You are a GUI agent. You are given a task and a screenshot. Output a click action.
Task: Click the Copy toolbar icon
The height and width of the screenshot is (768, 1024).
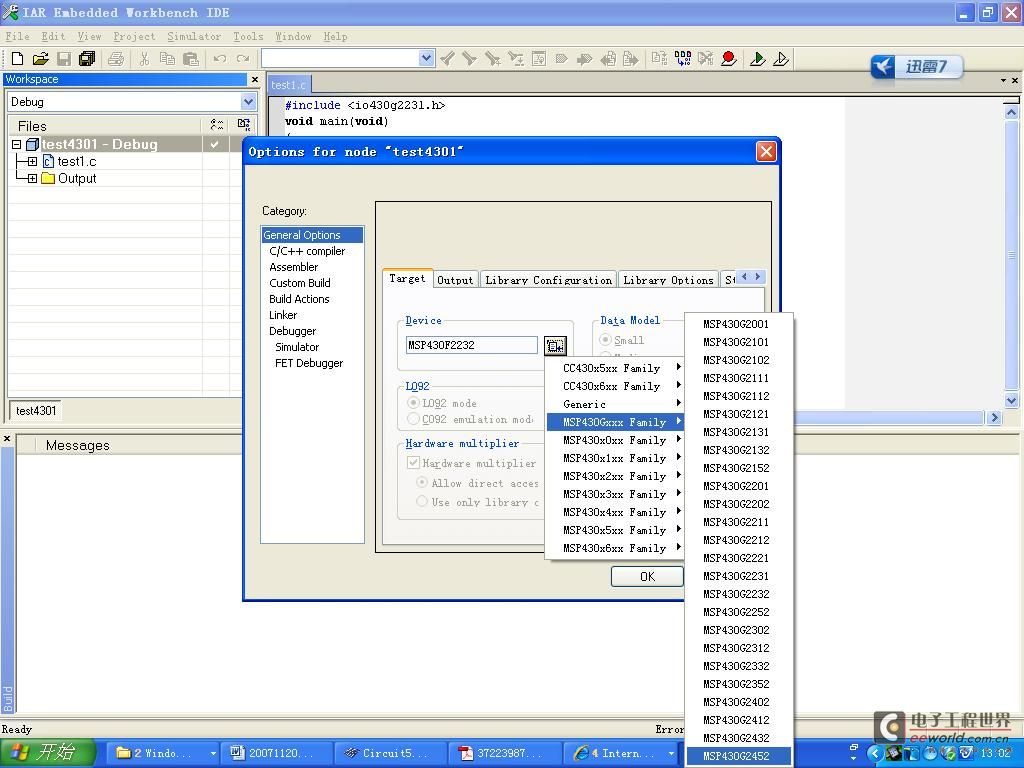coord(167,59)
